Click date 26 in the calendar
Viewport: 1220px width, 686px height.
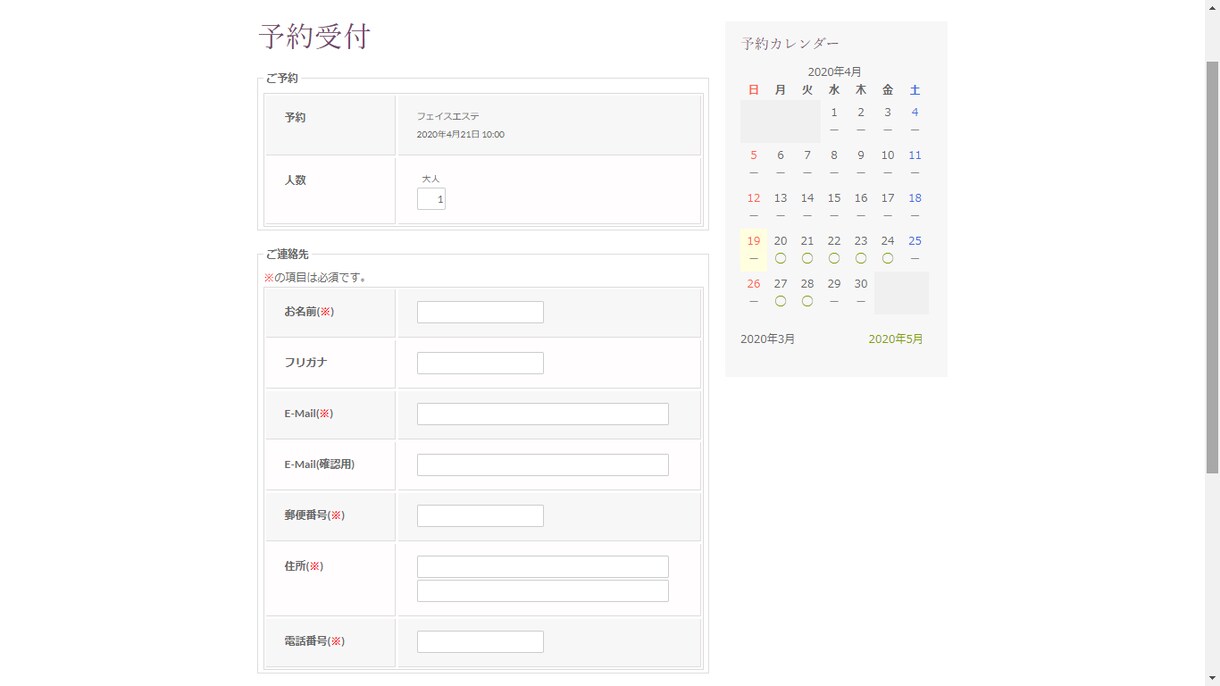[x=753, y=284]
